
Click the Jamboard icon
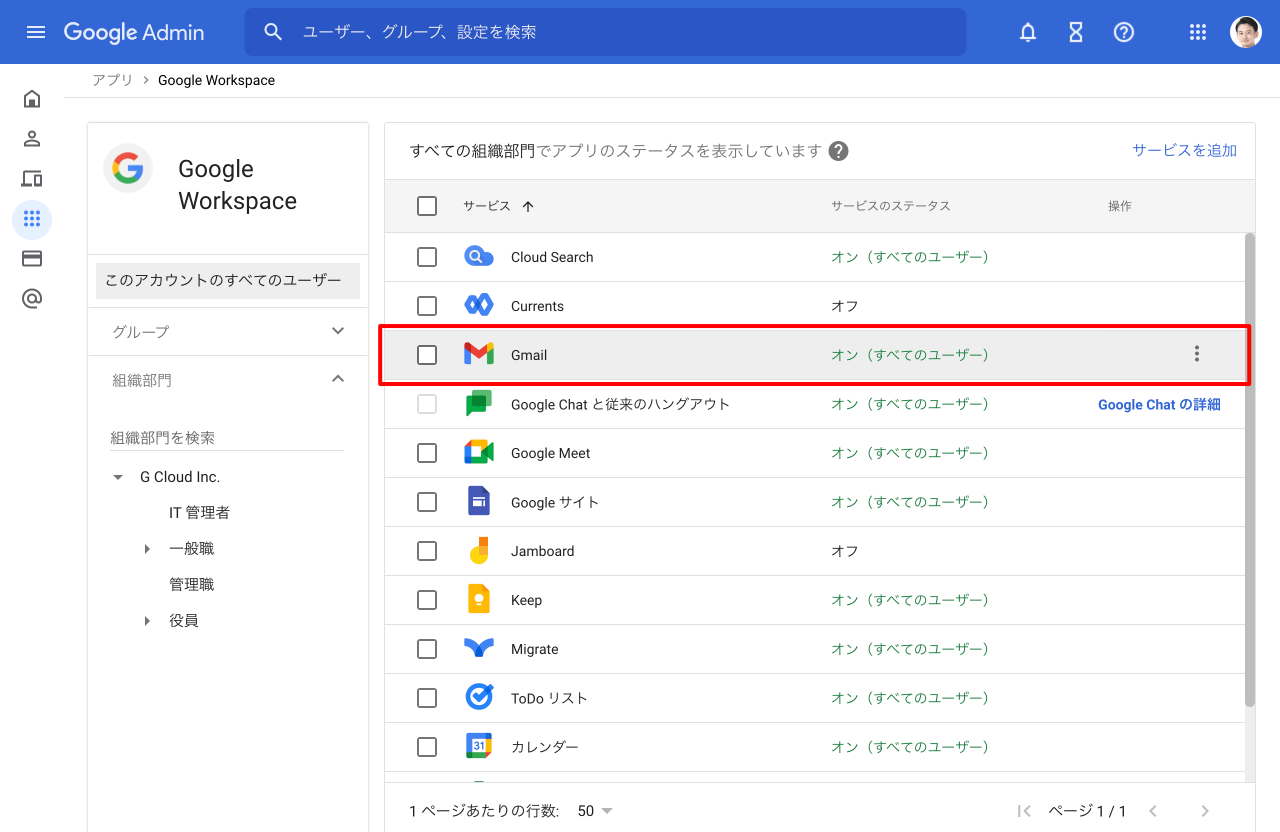(x=479, y=551)
